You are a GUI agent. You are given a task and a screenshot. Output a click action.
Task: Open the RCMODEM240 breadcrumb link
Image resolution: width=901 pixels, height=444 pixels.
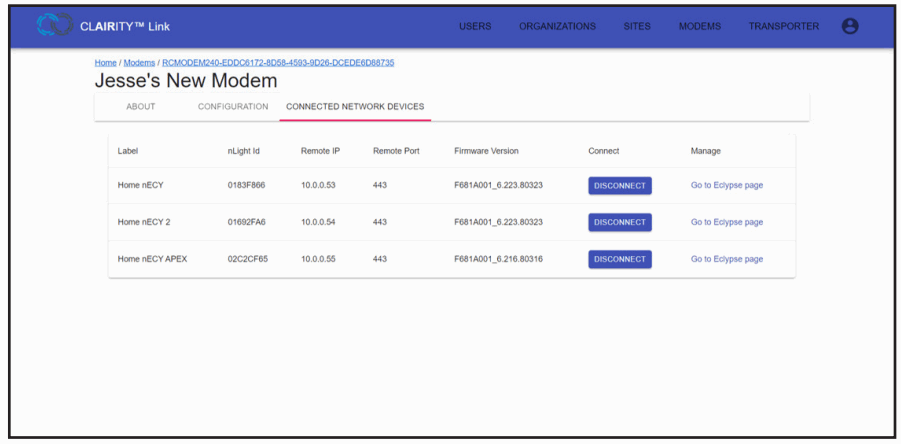(x=278, y=63)
